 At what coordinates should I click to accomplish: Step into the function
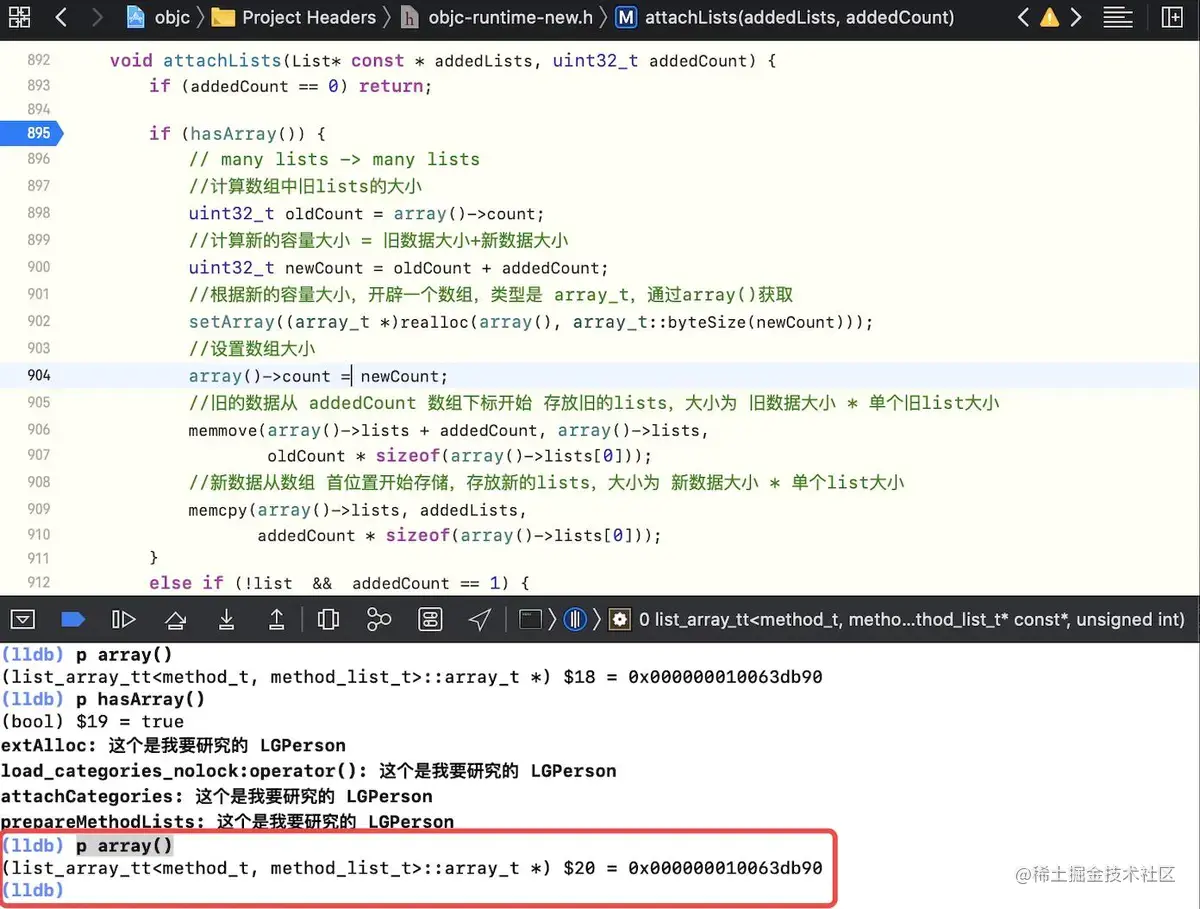227,620
